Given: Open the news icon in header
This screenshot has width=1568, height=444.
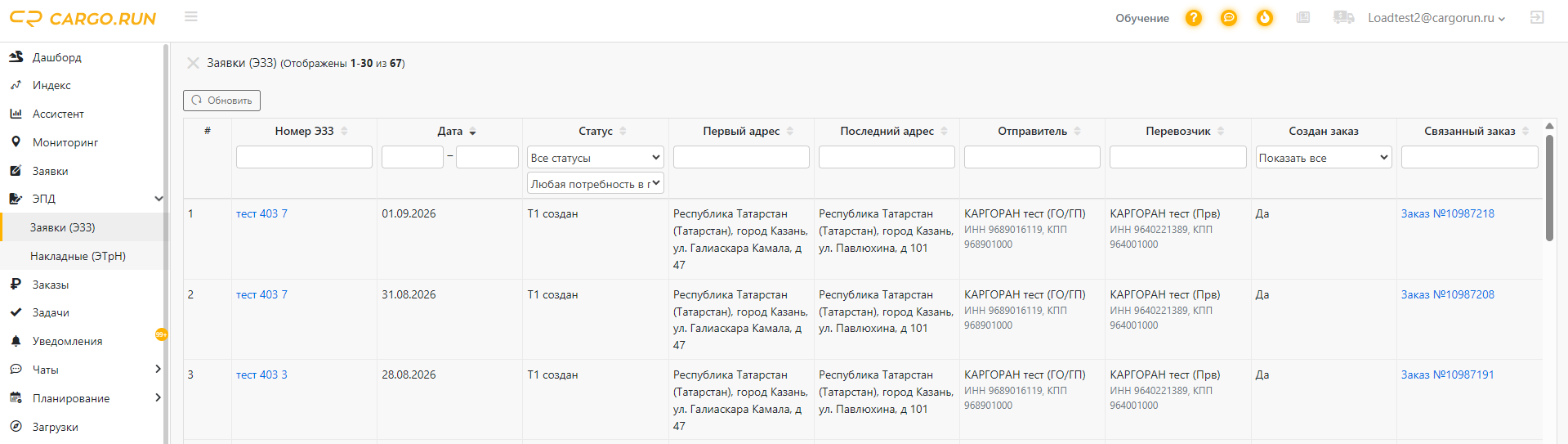Looking at the screenshot, I should pyautogui.click(x=1303, y=17).
